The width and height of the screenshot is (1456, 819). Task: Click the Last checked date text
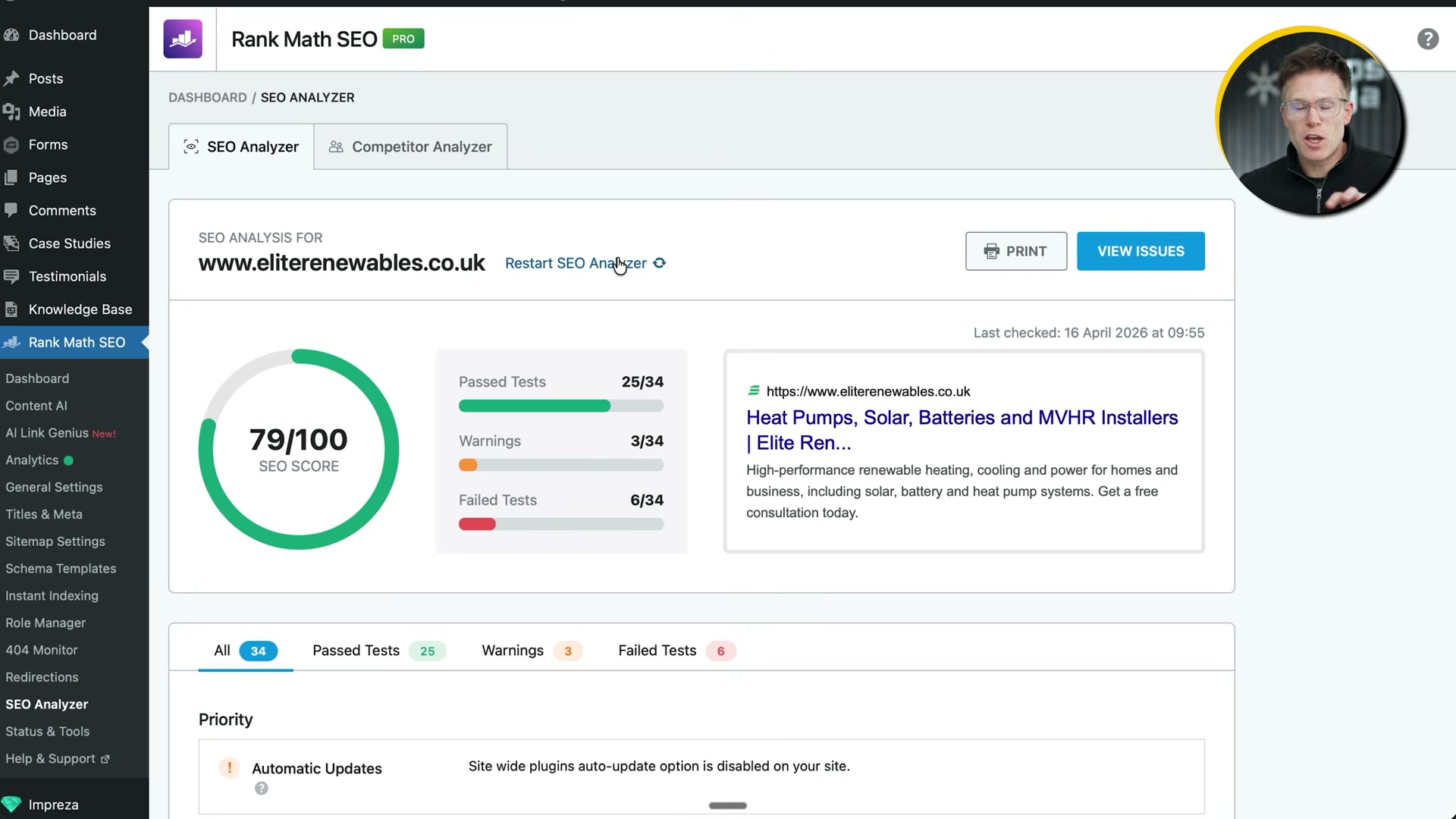pyautogui.click(x=1088, y=333)
